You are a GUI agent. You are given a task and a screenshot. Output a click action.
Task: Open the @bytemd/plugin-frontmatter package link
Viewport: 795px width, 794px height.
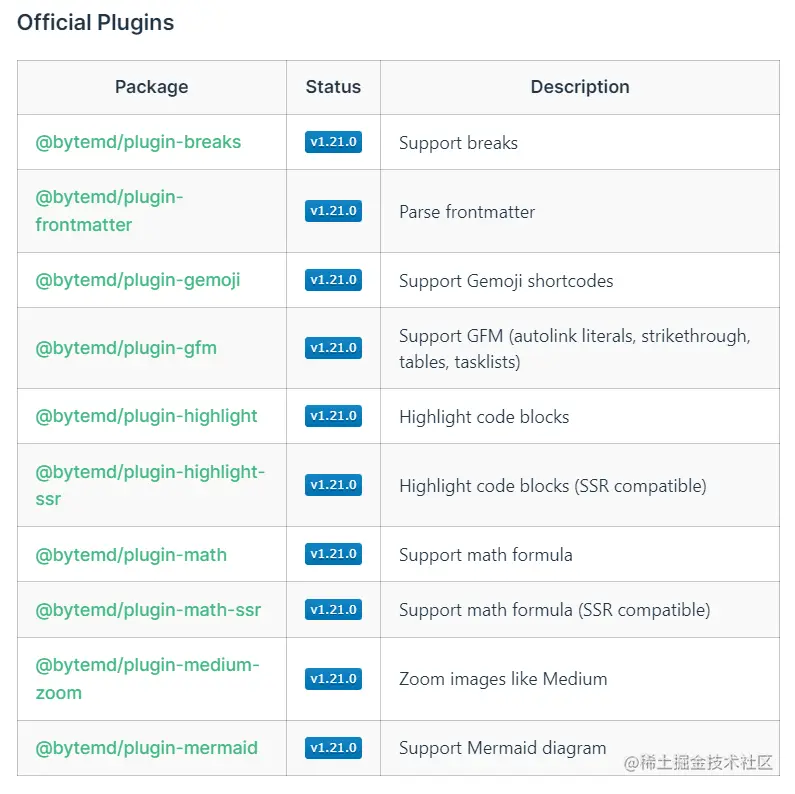click(x=109, y=198)
